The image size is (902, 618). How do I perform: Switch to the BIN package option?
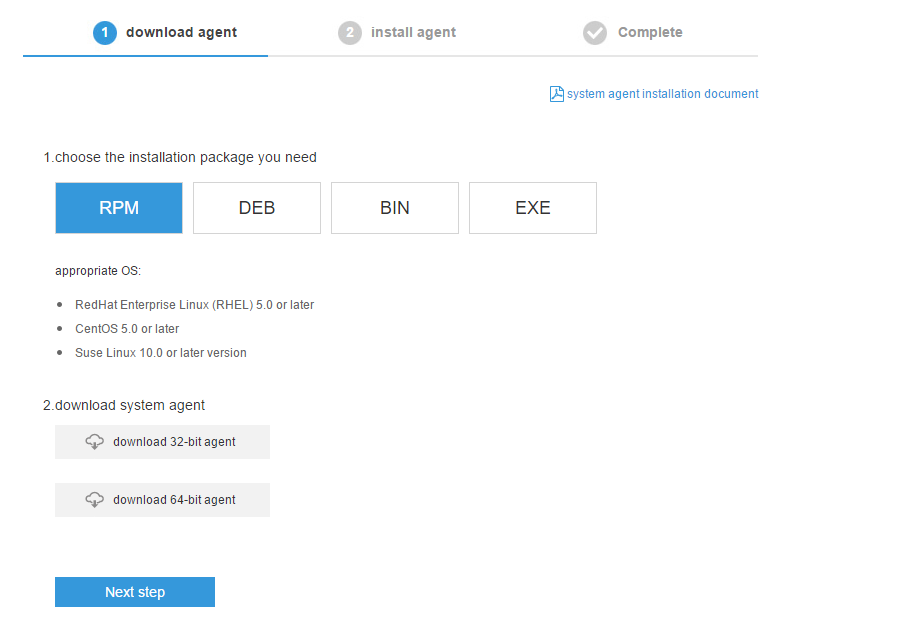tap(395, 208)
